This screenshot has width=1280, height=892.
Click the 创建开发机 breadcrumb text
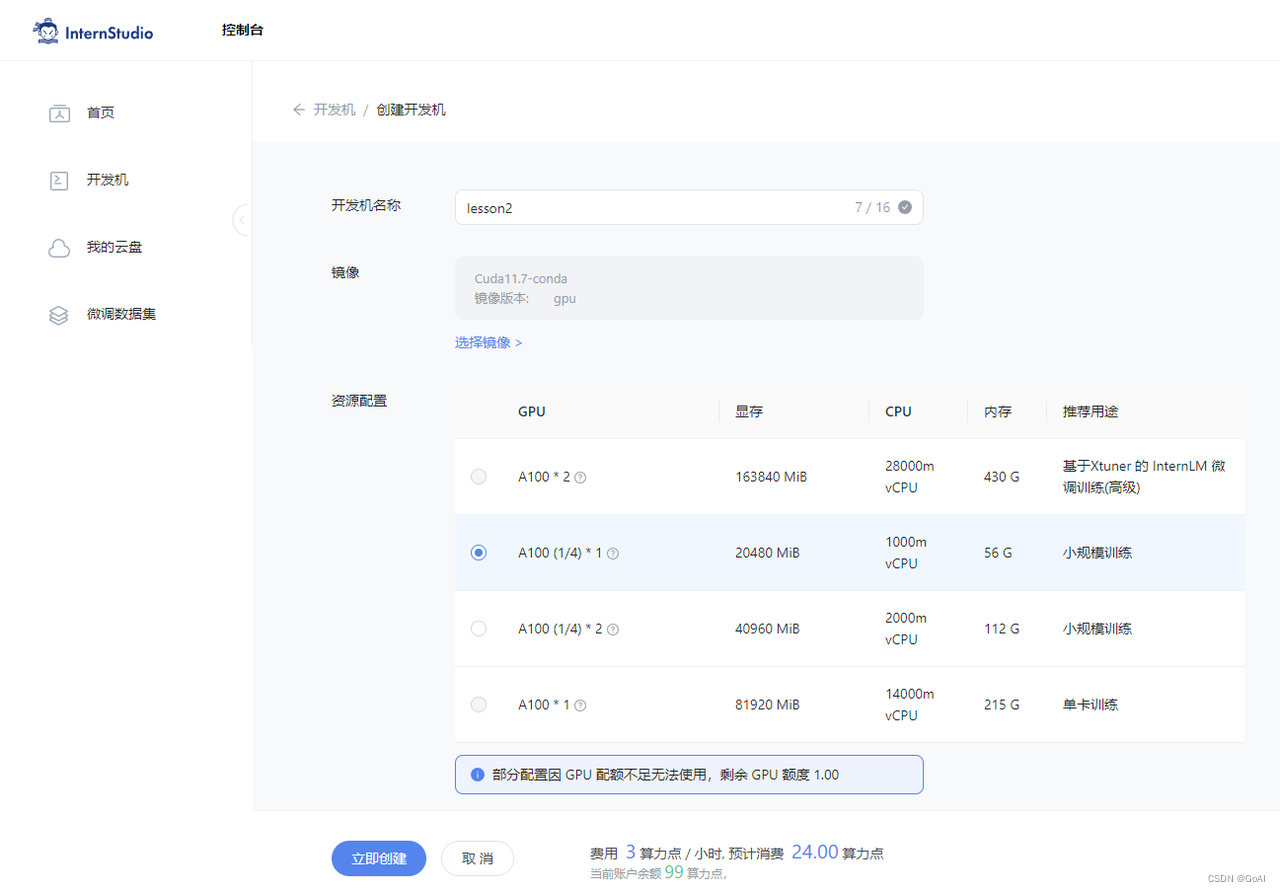411,110
